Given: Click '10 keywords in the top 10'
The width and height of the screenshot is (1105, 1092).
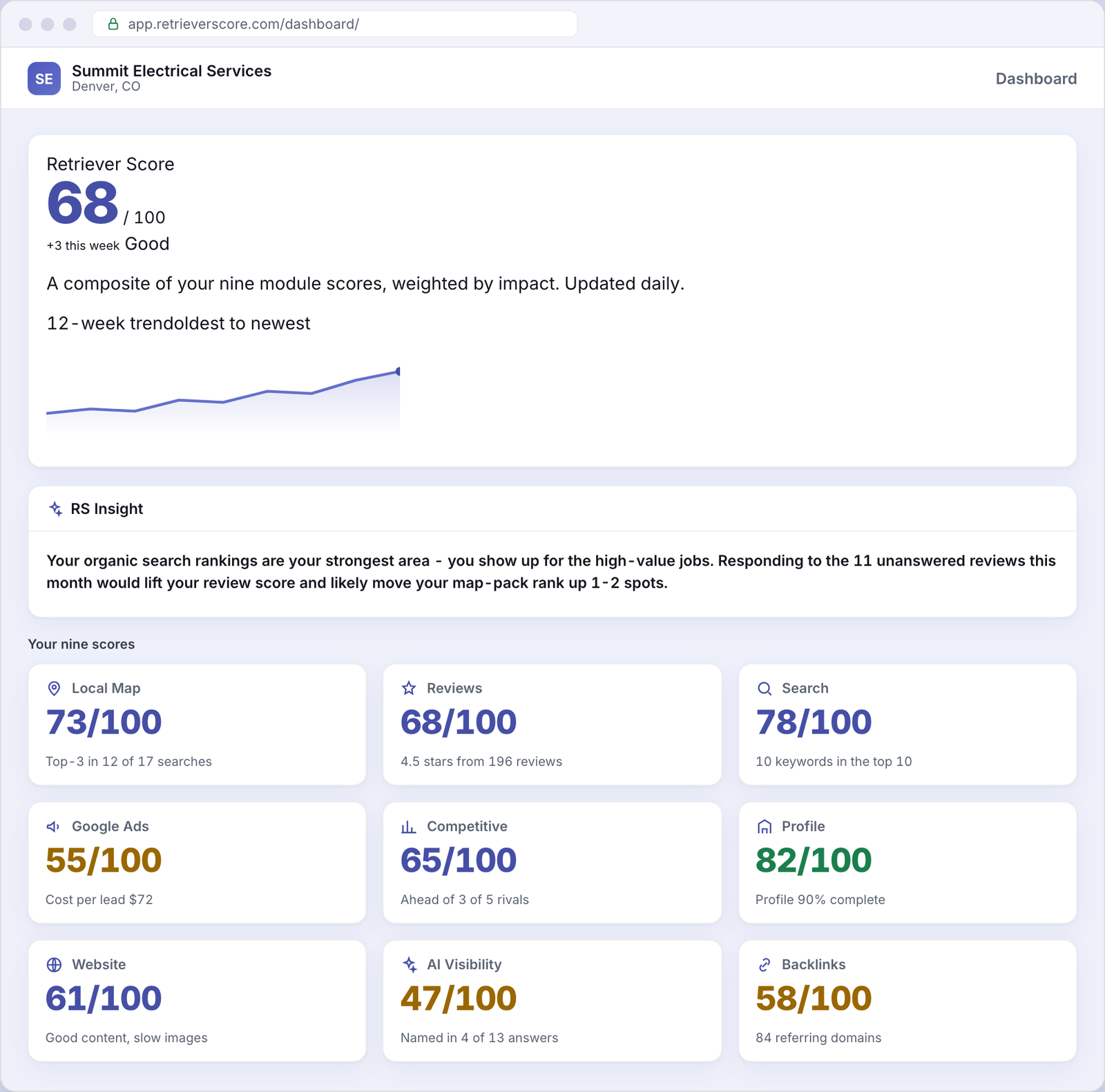Looking at the screenshot, I should tap(834, 762).
